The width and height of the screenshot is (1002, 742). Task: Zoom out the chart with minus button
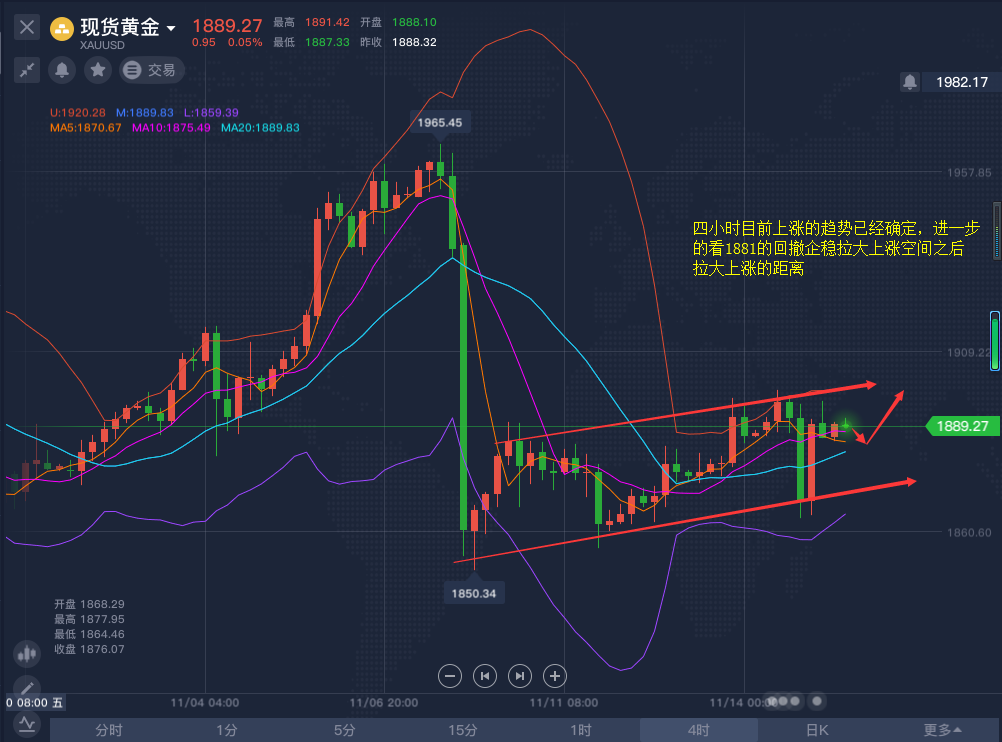coord(450,676)
